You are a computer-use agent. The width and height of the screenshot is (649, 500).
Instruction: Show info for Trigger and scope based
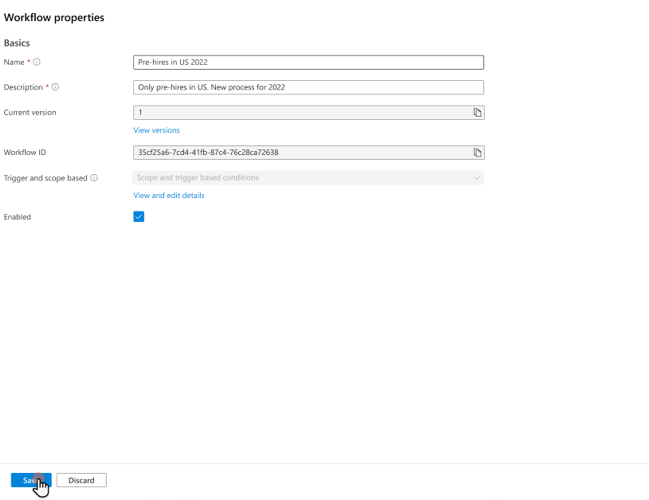(x=94, y=178)
